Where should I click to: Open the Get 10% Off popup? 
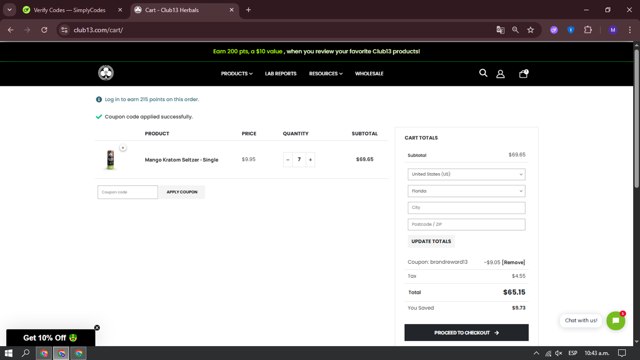(x=51, y=338)
